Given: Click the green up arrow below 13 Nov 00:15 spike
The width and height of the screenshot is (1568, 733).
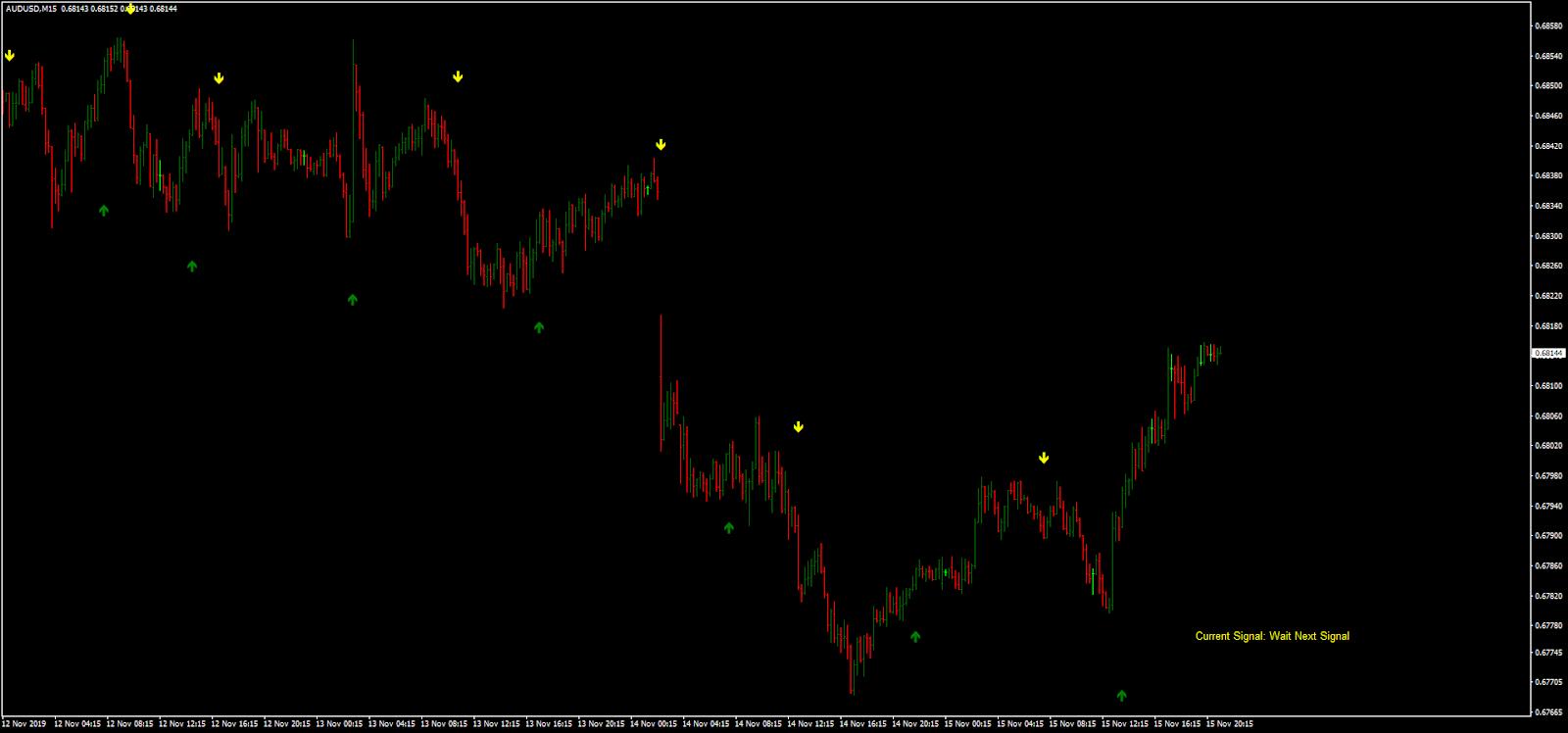Looking at the screenshot, I should [353, 300].
